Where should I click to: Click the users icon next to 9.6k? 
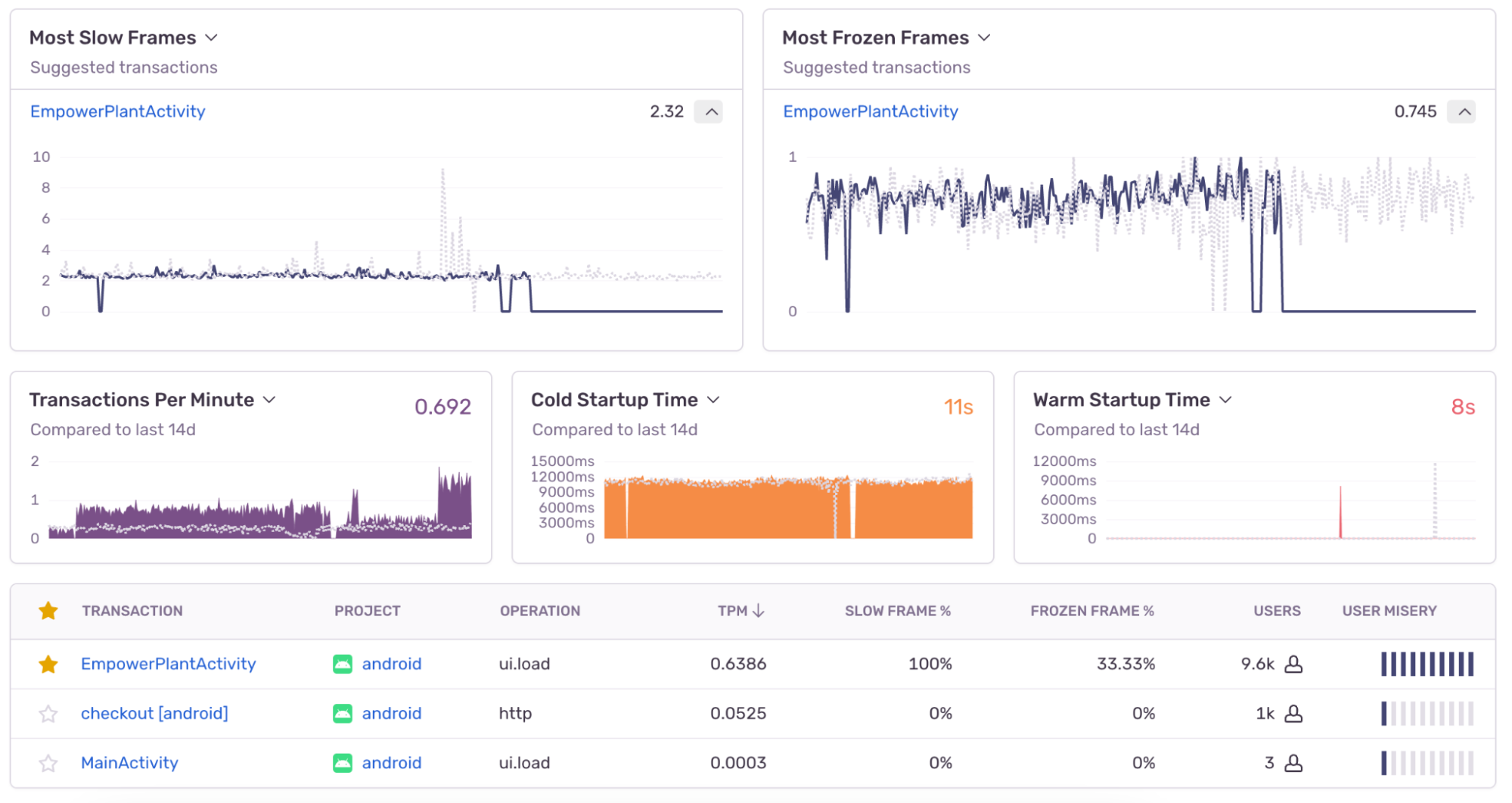(1295, 664)
